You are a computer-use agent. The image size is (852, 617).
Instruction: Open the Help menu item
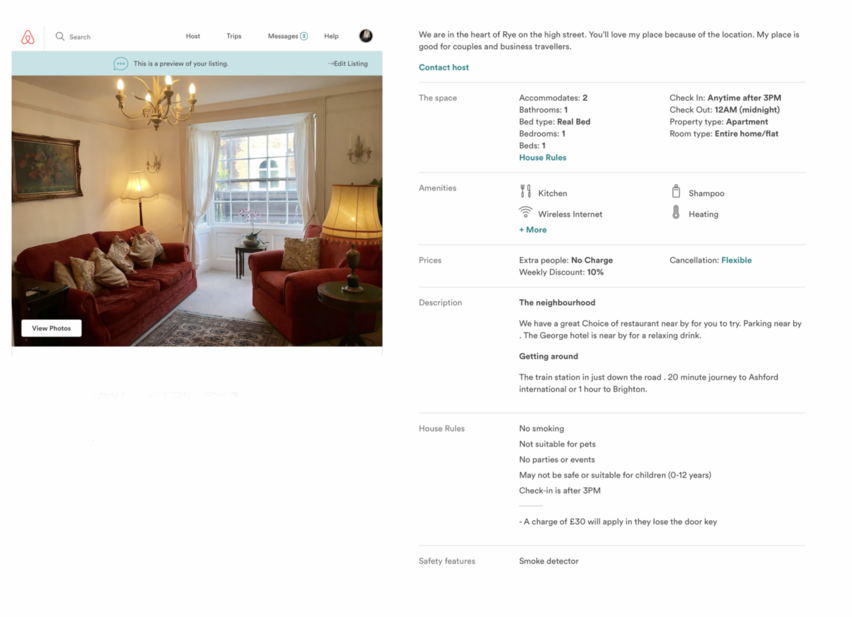coord(331,36)
